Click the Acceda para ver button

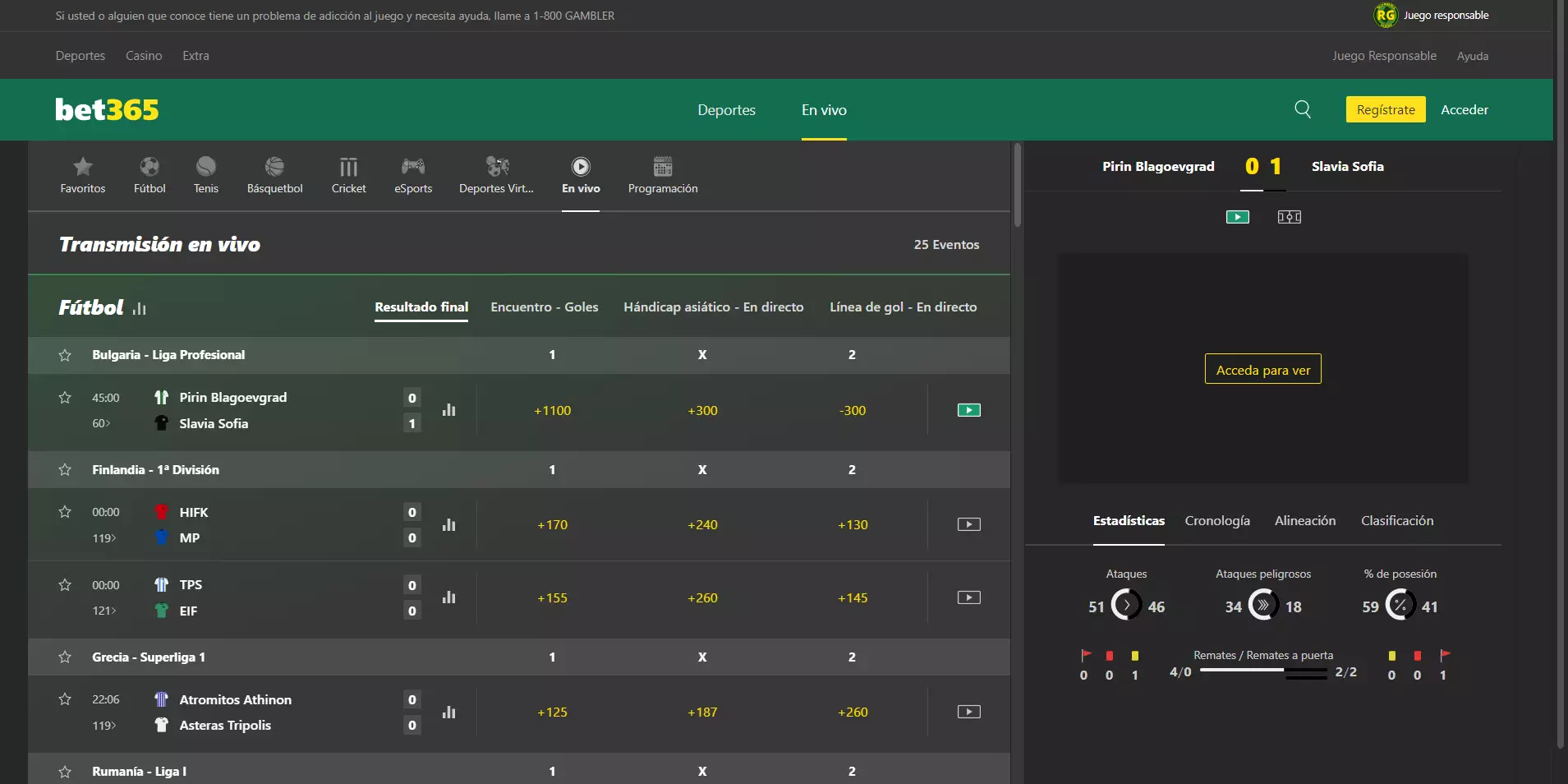[x=1263, y=369]
